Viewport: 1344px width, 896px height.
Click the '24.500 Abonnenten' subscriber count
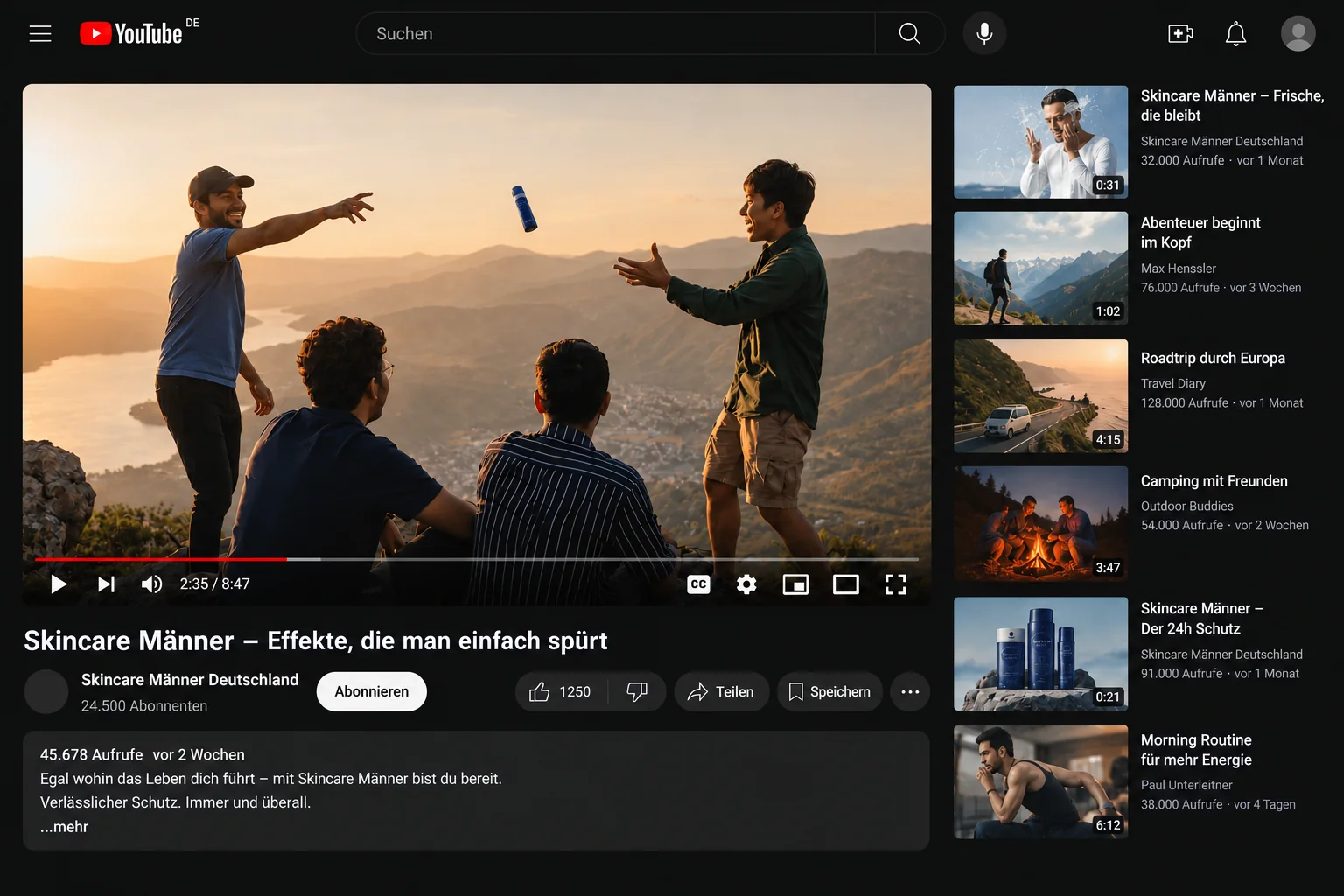[x=144, y=705]
